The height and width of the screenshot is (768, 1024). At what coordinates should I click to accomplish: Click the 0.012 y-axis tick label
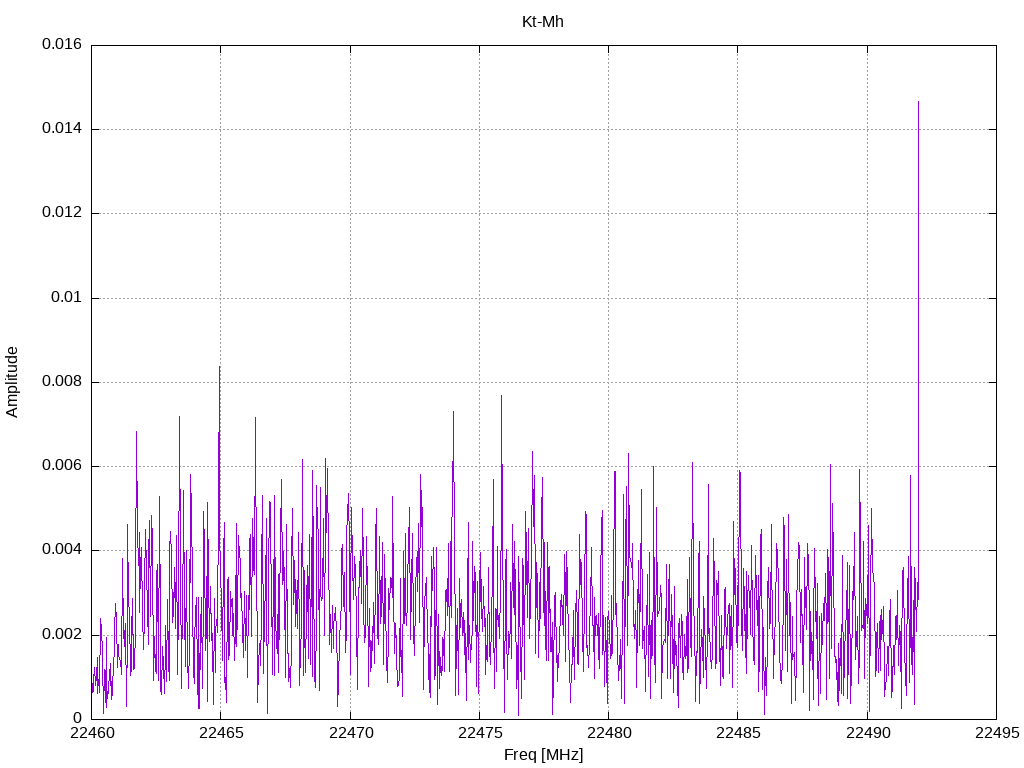tap(62, 213)
